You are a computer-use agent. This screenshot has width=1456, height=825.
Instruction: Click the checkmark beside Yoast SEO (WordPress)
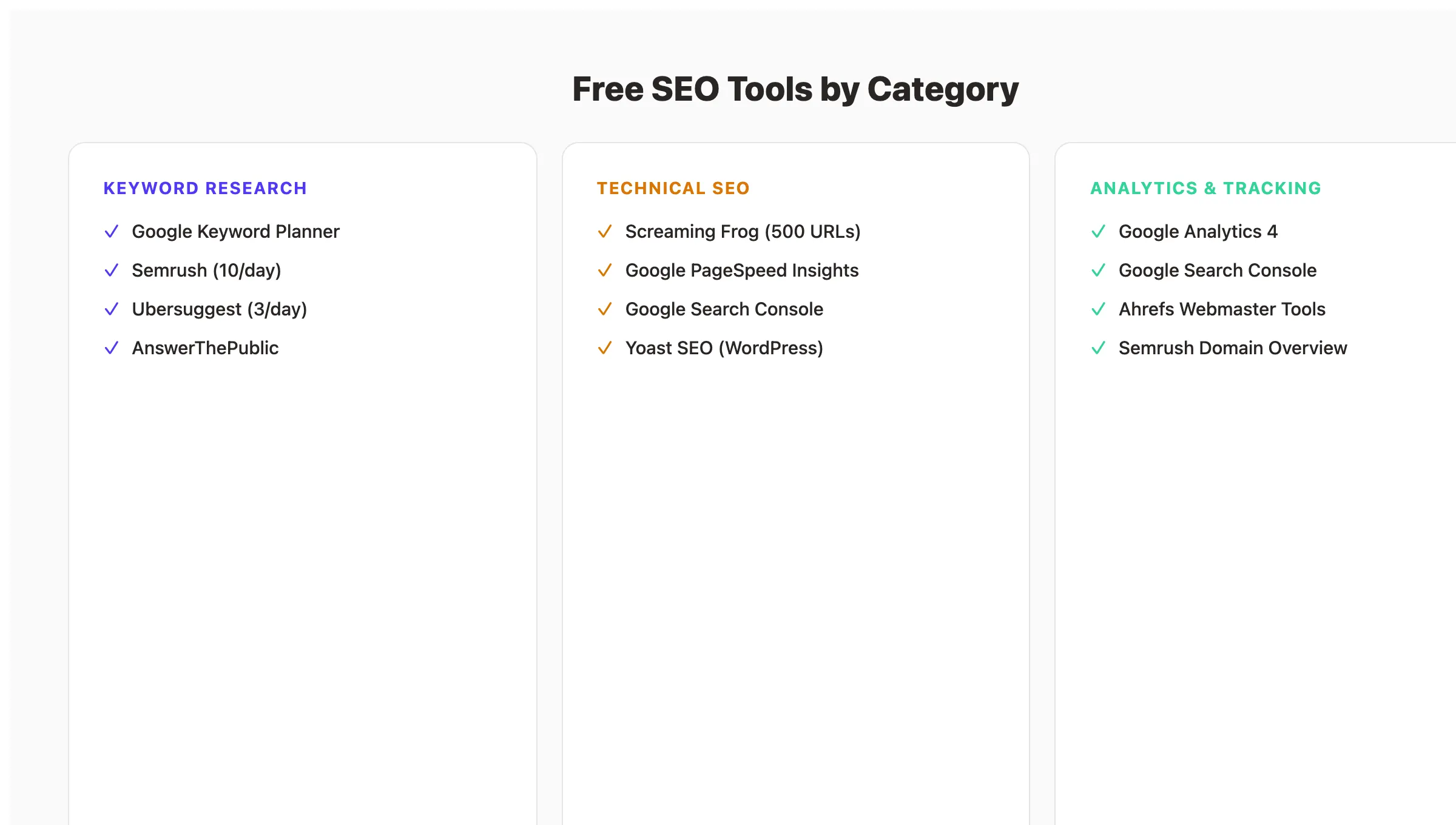tap(605, 348)
